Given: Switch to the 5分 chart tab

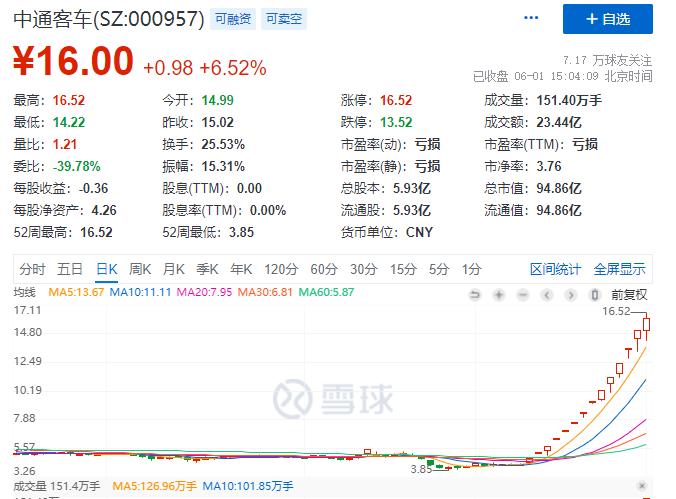Looking at the screenshot, I should pos(439,270).
